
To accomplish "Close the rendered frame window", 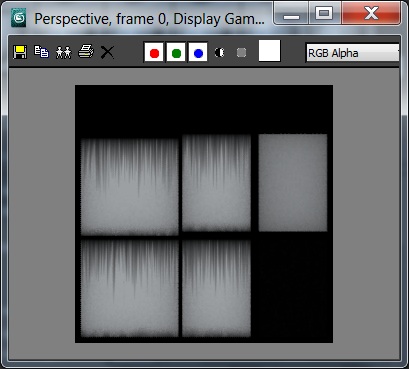I will click(x=371, y=14).
